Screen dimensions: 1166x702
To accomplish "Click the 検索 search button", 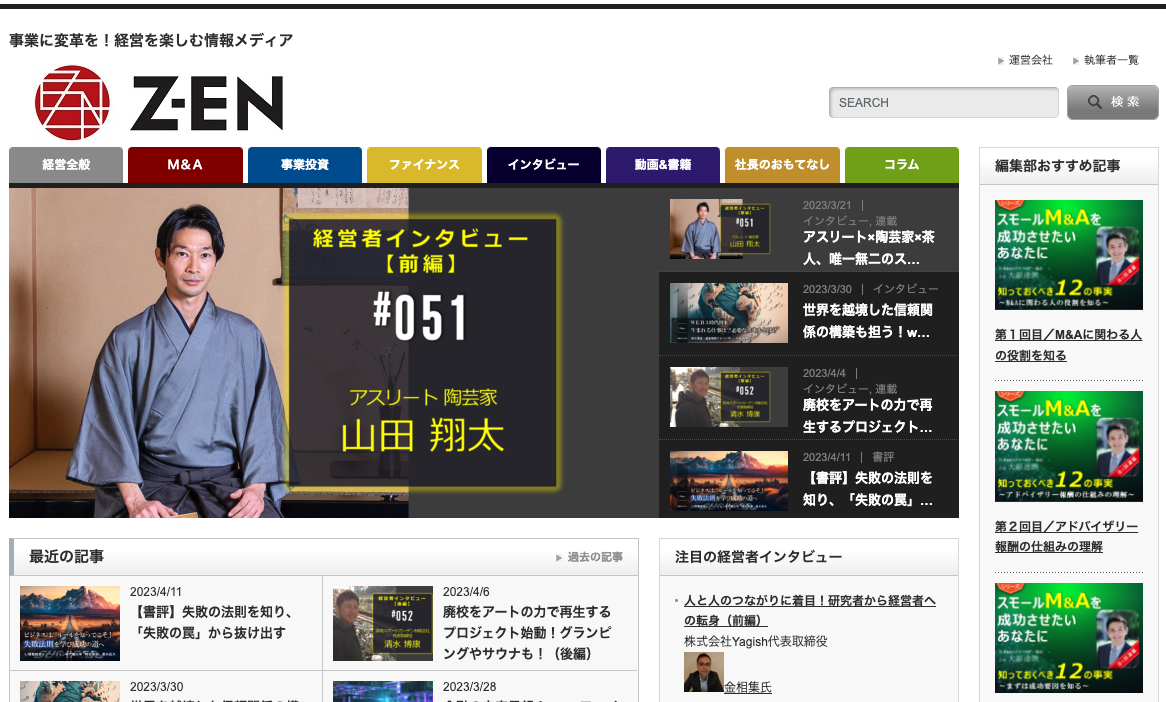I will [1112, 102].
